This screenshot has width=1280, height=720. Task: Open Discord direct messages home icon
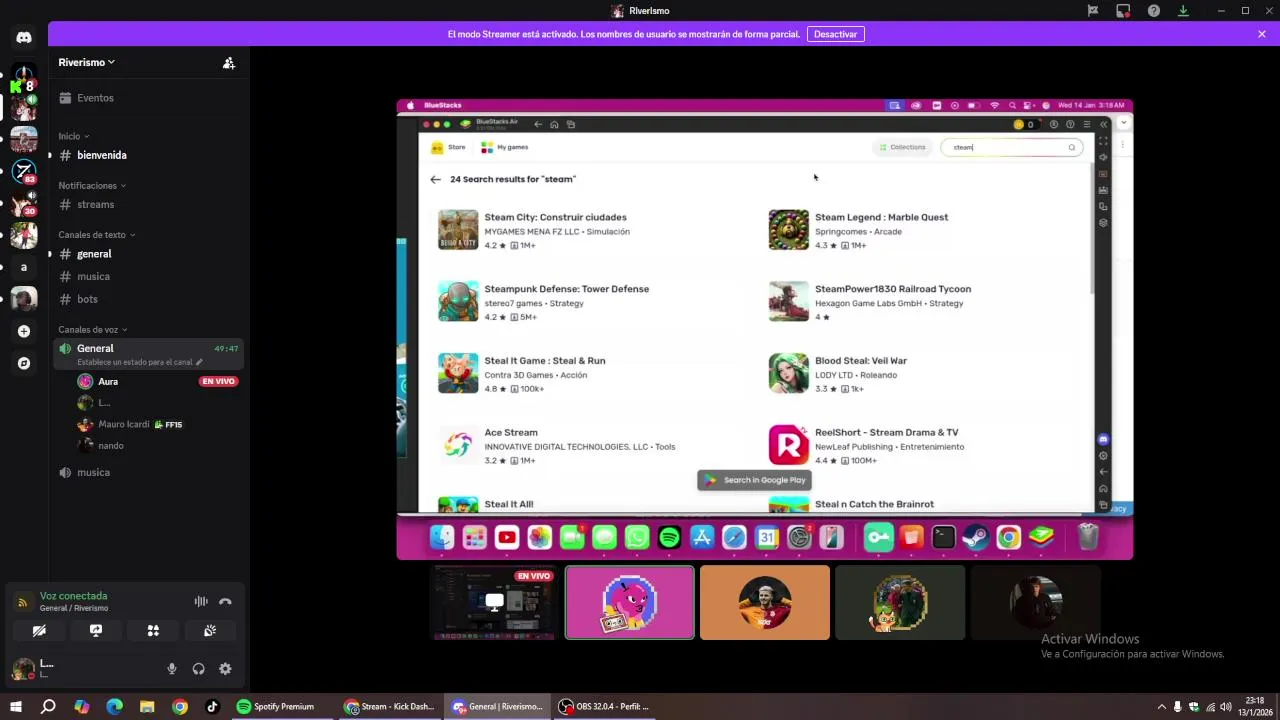24,37
